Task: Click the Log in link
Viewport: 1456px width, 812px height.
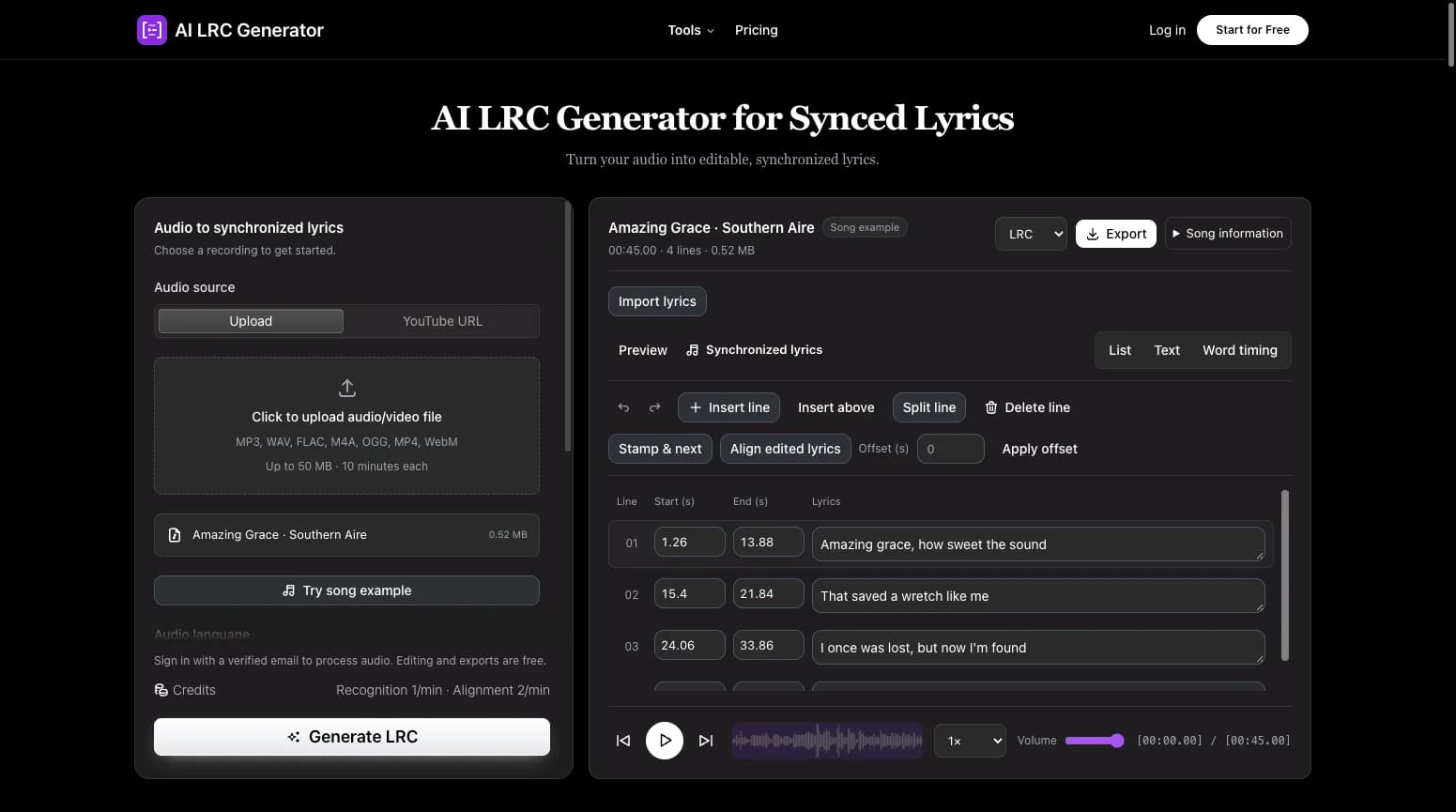Action: coord(1167,30)
